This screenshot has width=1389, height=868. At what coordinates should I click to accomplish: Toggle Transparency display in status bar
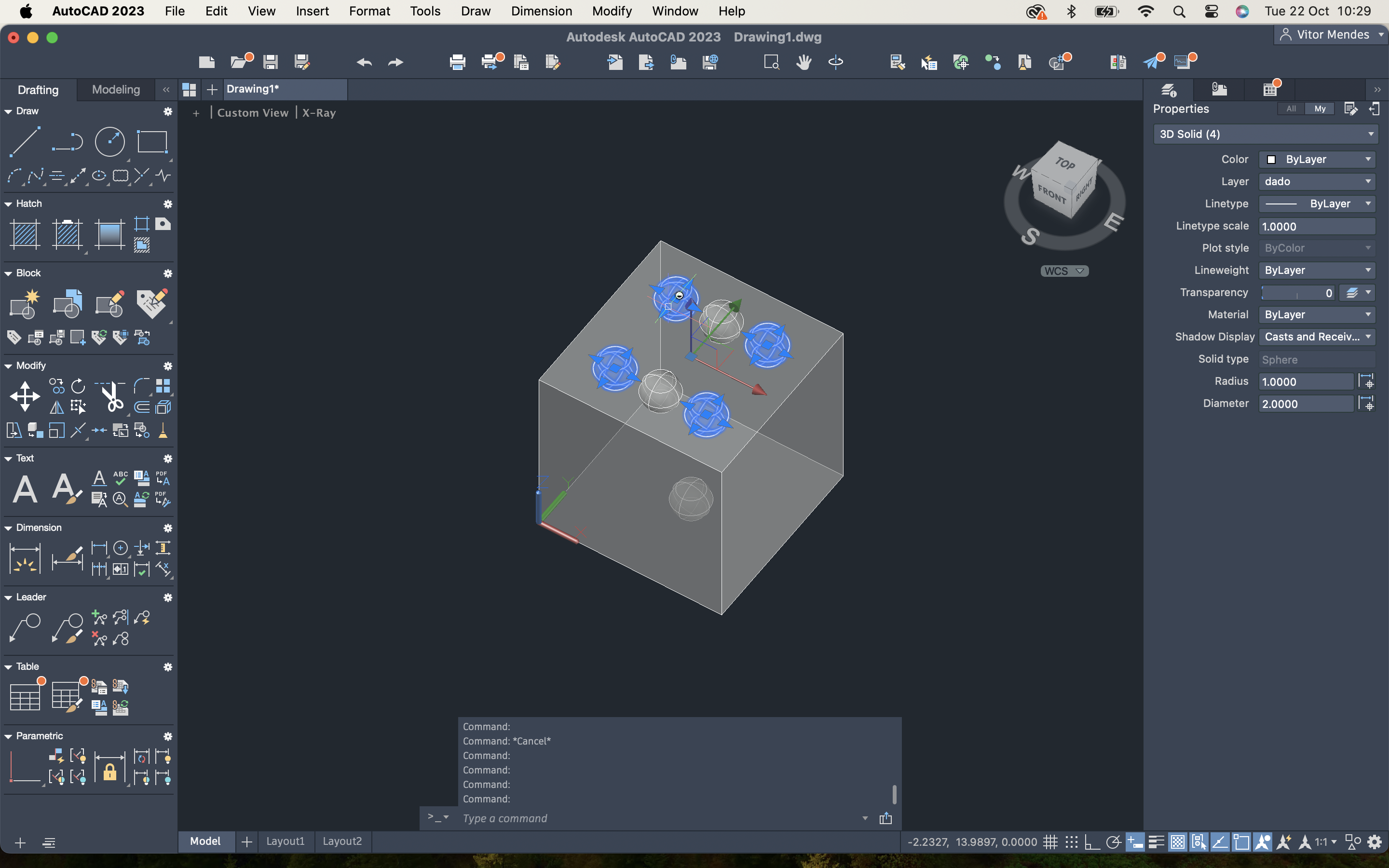tap(1177, 842)
